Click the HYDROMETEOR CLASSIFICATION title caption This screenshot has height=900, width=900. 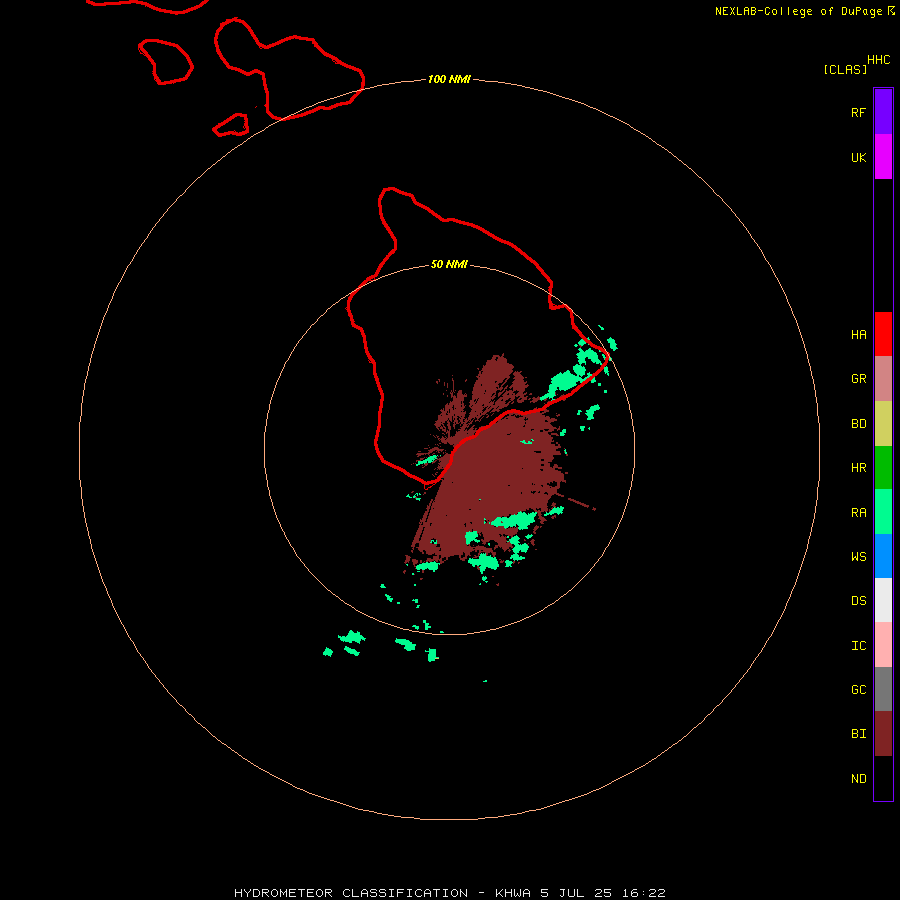pos(449,893)
